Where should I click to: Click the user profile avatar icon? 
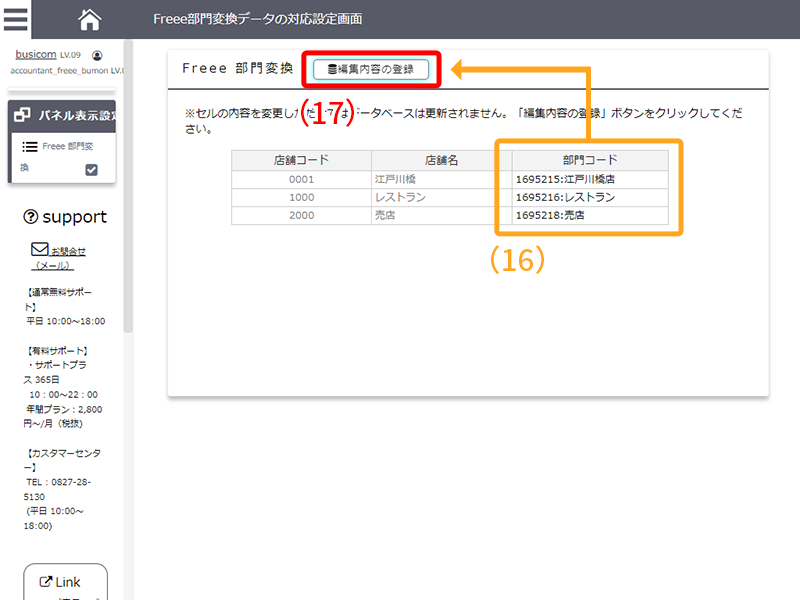tap(97, 56)
